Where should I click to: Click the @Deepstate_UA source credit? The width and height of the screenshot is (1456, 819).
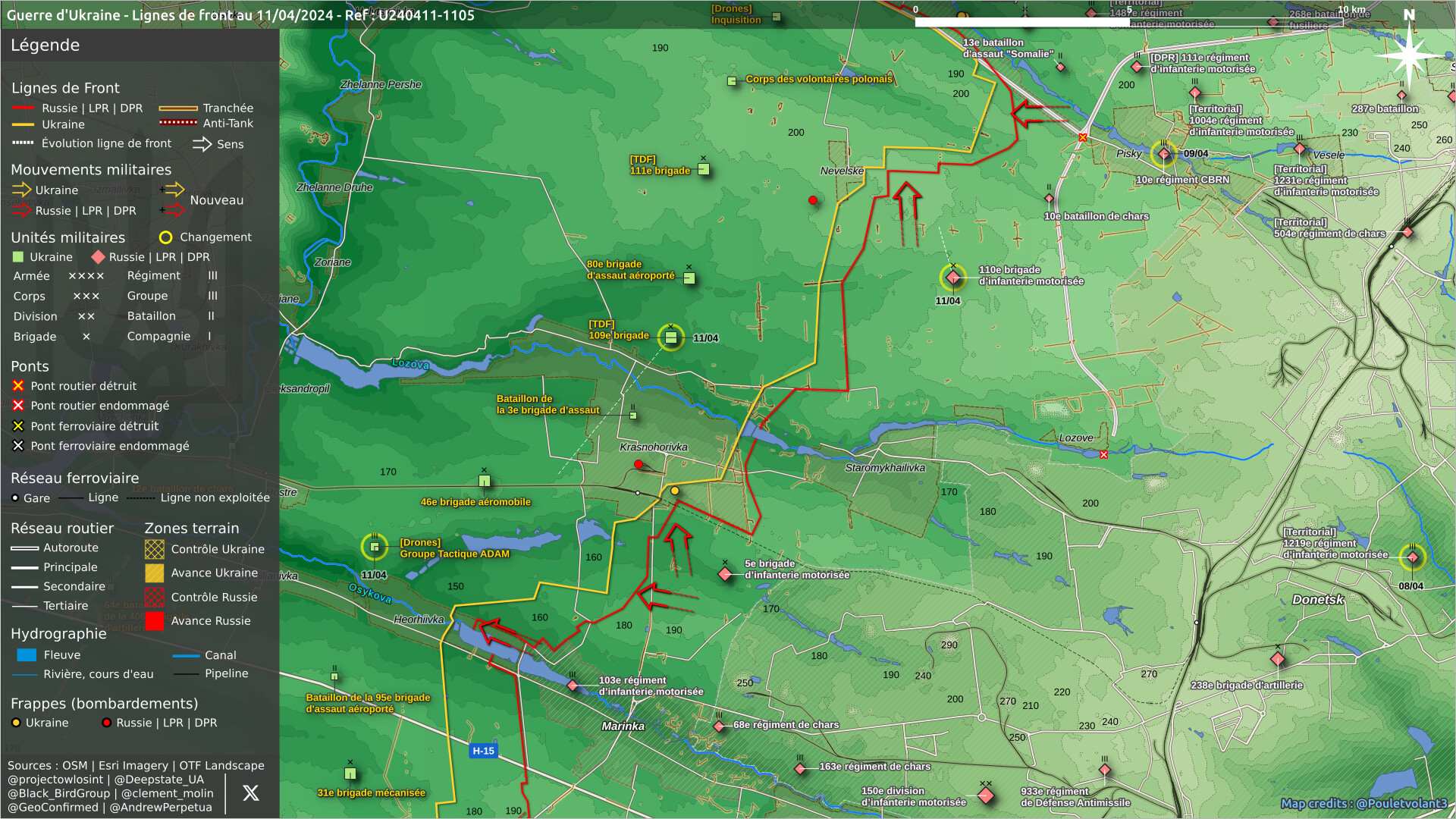point(159,780)
